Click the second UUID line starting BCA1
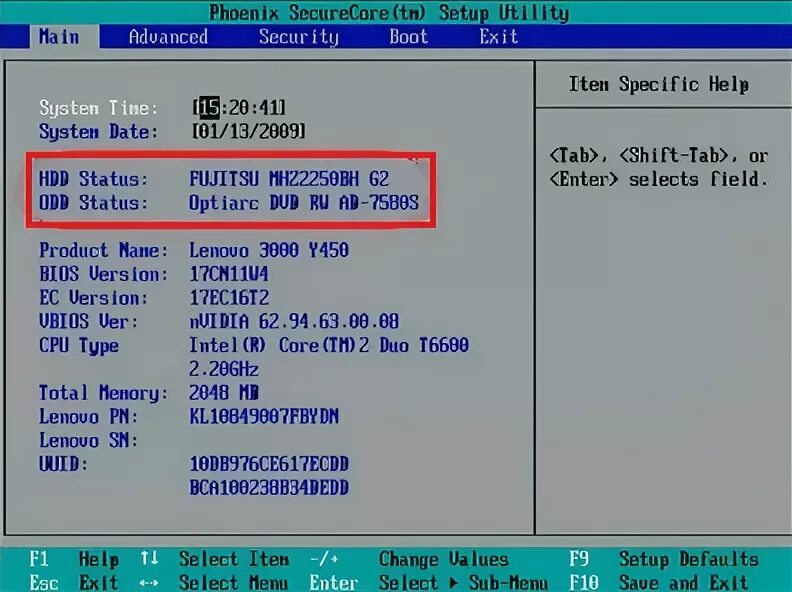 [269, 487]
